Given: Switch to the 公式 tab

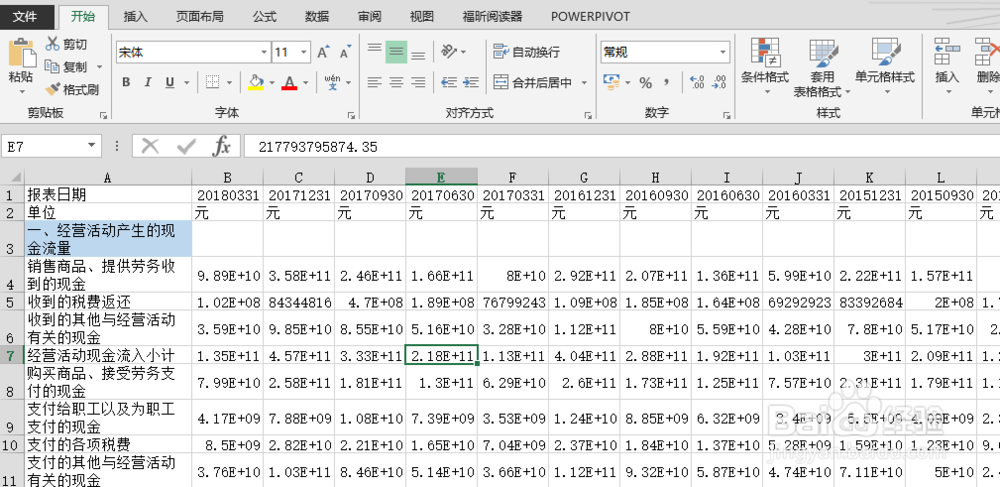Looking at the screenshot, I should [x=264, y=17].
